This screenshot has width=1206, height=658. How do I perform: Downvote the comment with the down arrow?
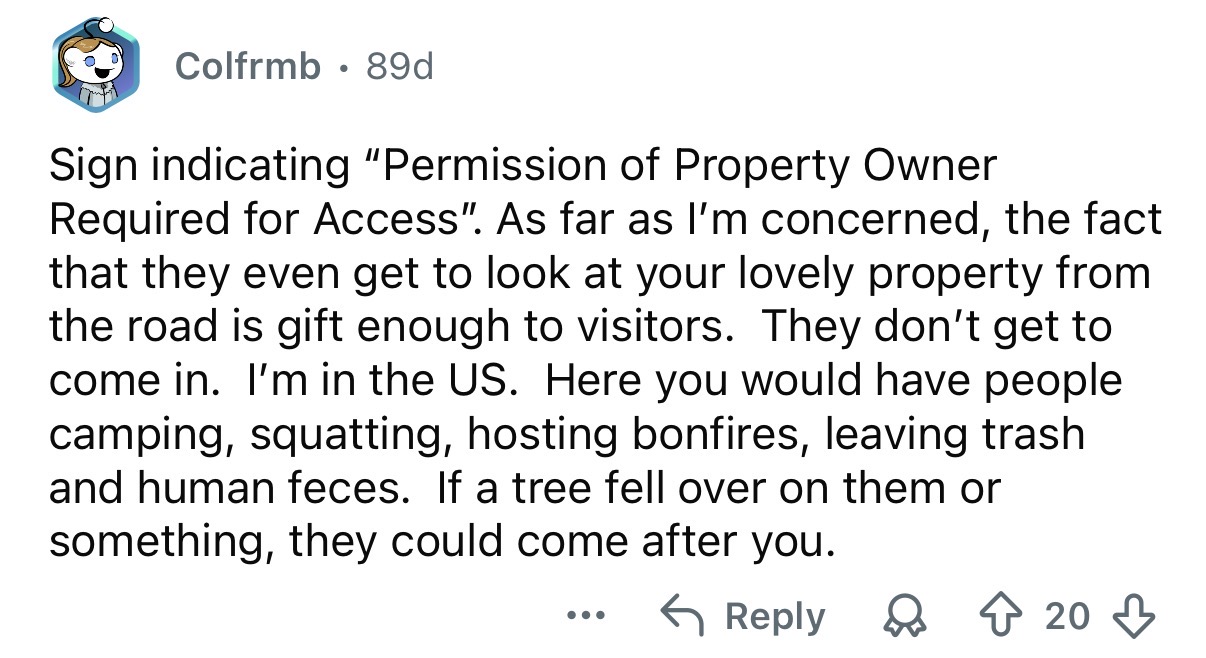(1132, 616)
